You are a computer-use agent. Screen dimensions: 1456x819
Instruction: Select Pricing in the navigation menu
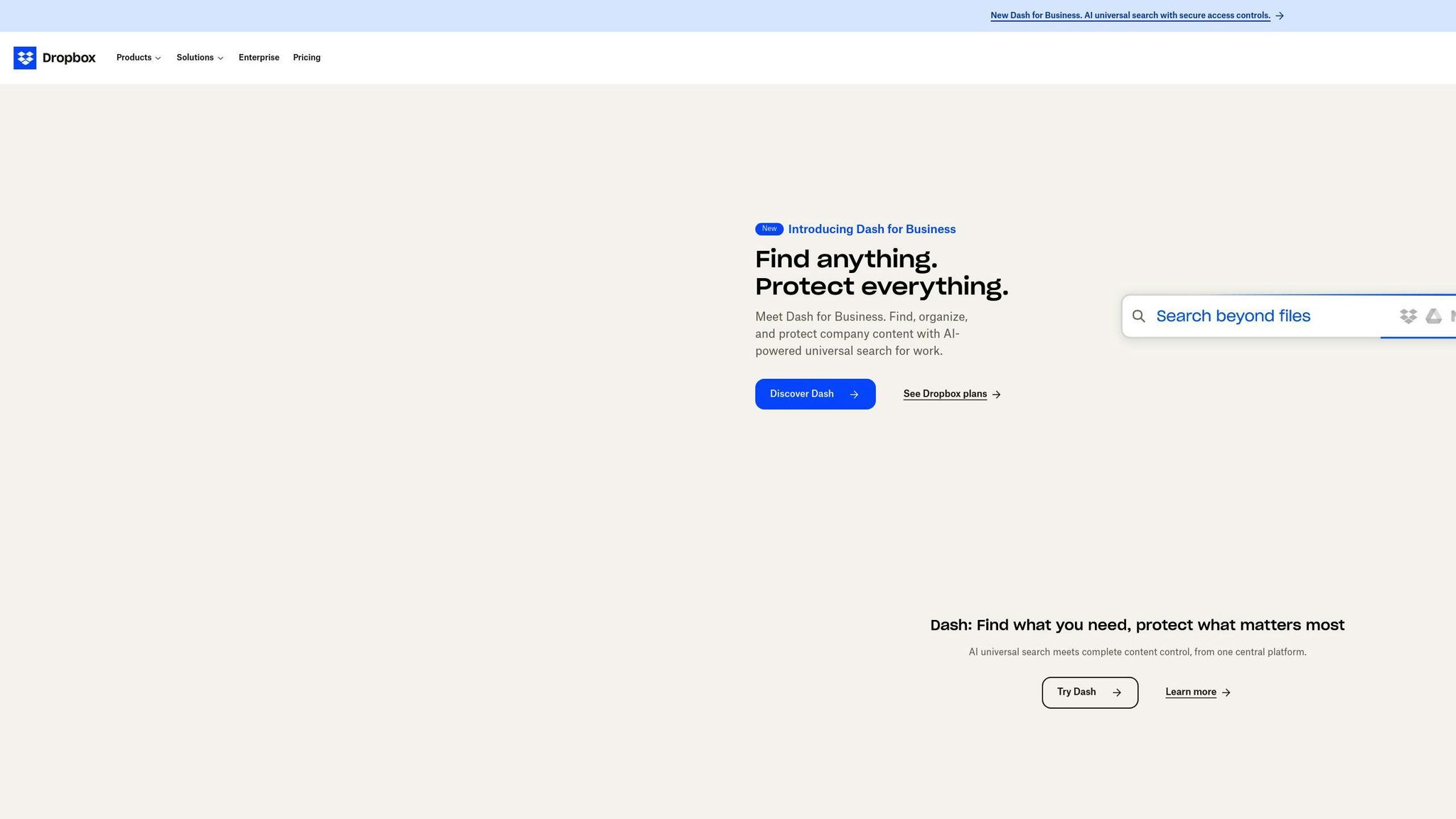(306, 58)
